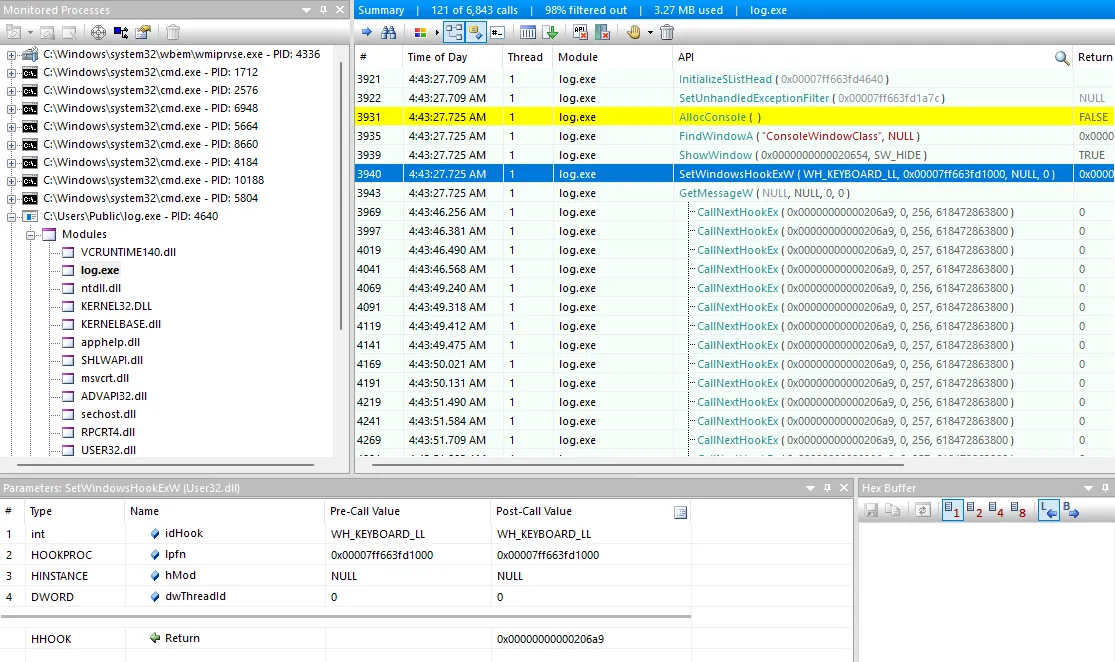Image resolution: width=1115 pixels, height=662 pixels.
Task: Click the crosshair target icon in Monitored Processes
Action: click(x=98, y=32)
